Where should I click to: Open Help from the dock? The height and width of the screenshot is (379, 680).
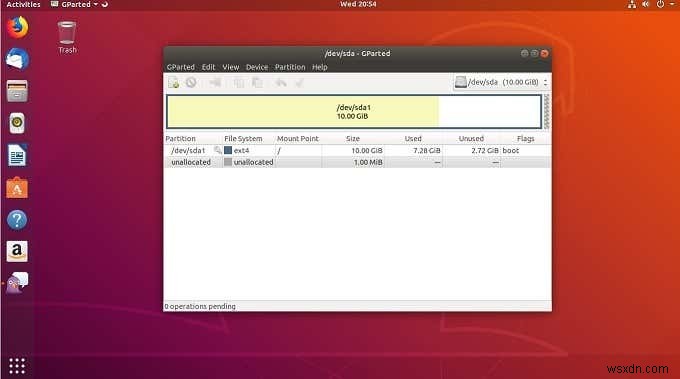tap(17, 220)
